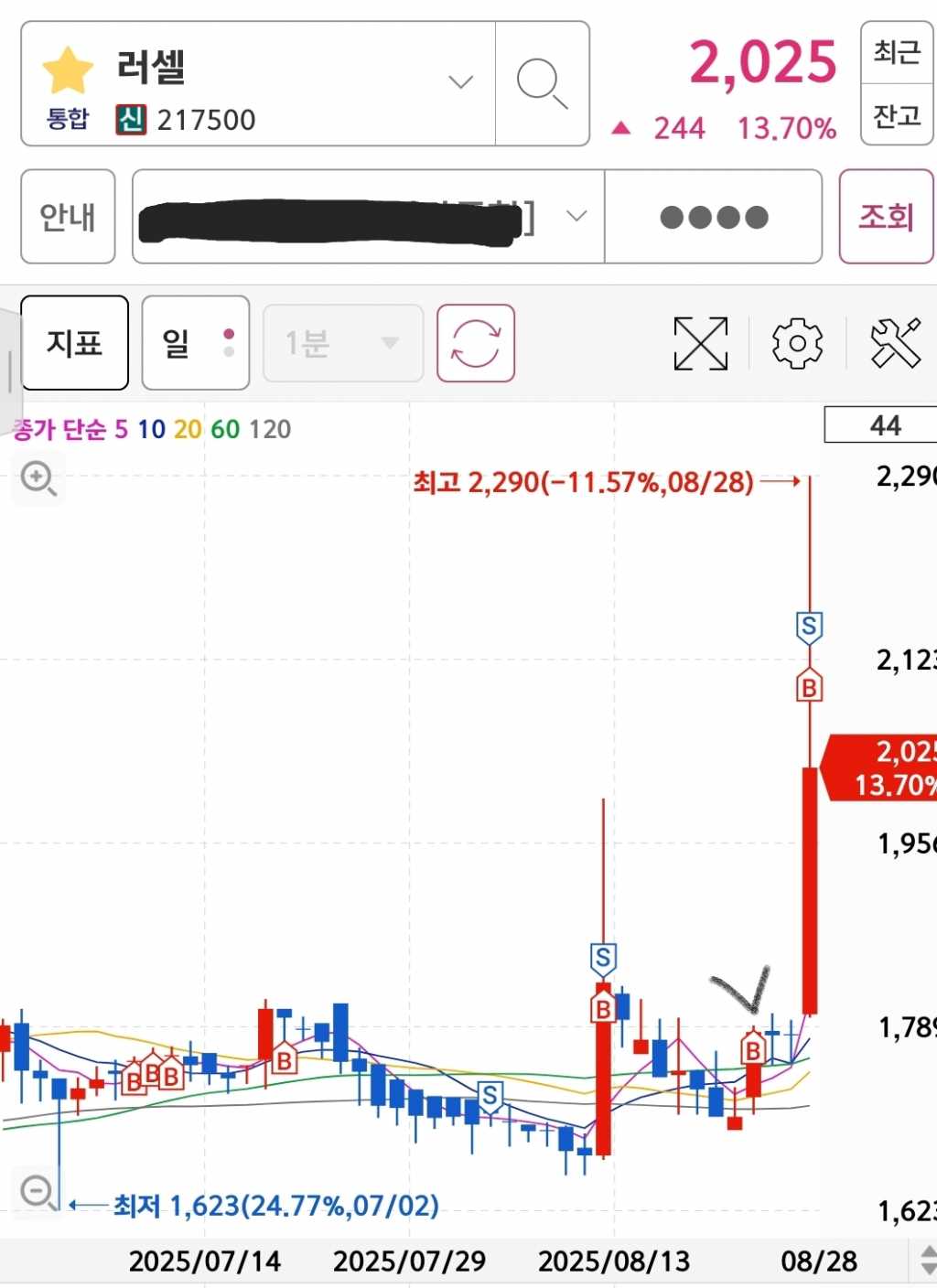Open the 지표 indicators button
Viewport: 937px width, 1288px height.
tap(74, 343)
